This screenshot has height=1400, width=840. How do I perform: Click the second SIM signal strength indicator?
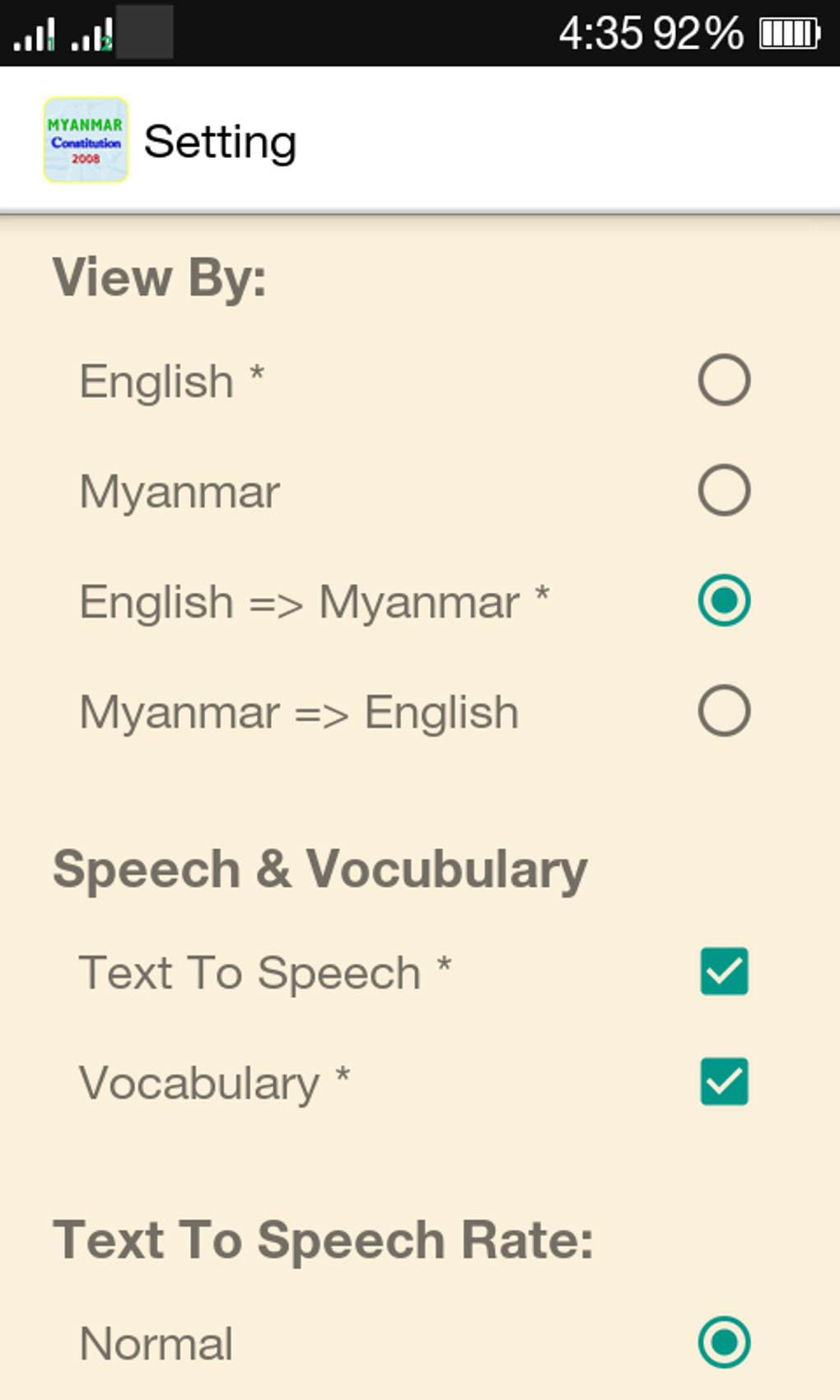tap(91, 35)
